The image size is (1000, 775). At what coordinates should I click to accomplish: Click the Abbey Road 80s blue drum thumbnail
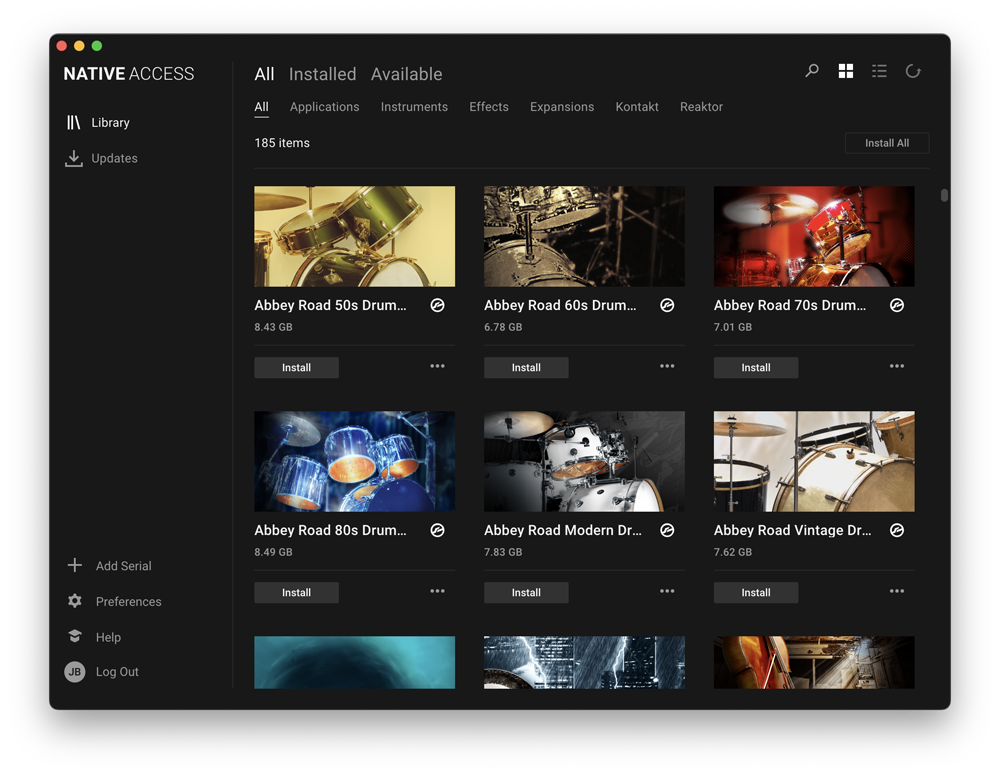(x=355, y=461)
